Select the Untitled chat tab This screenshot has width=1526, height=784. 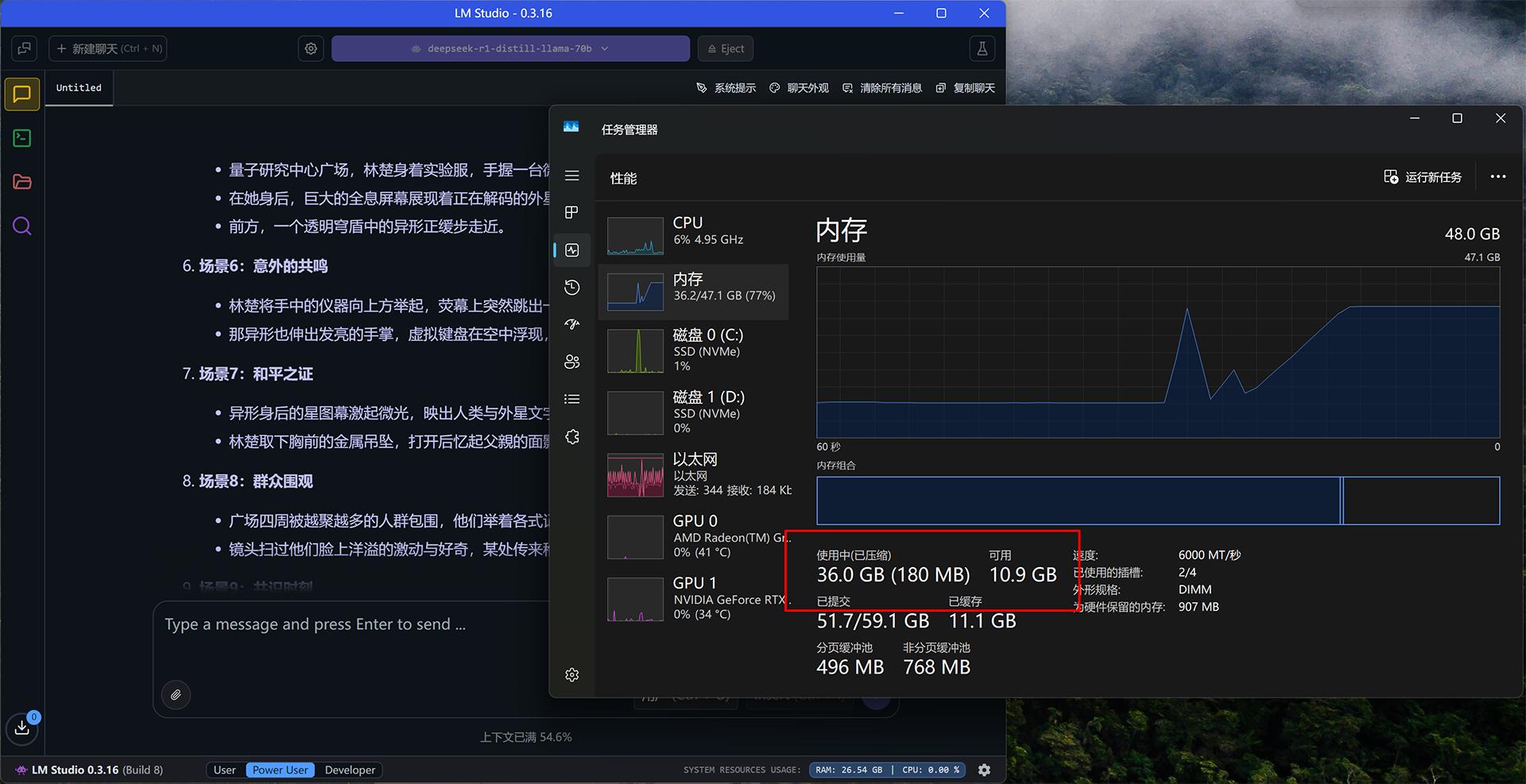(x=79, y=88)
